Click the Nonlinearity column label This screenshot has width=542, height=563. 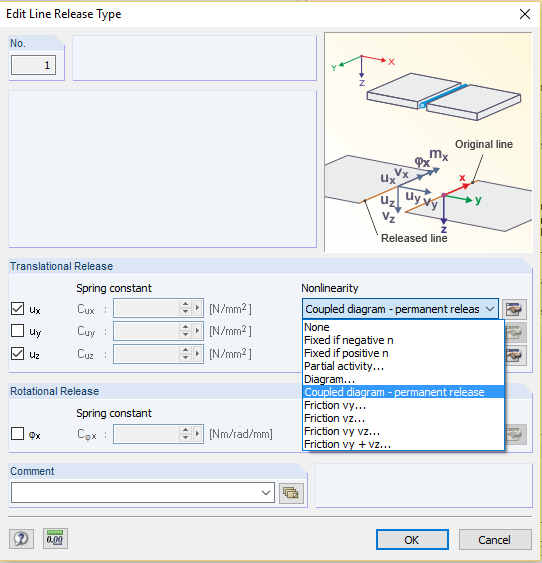tap(330, 288)
